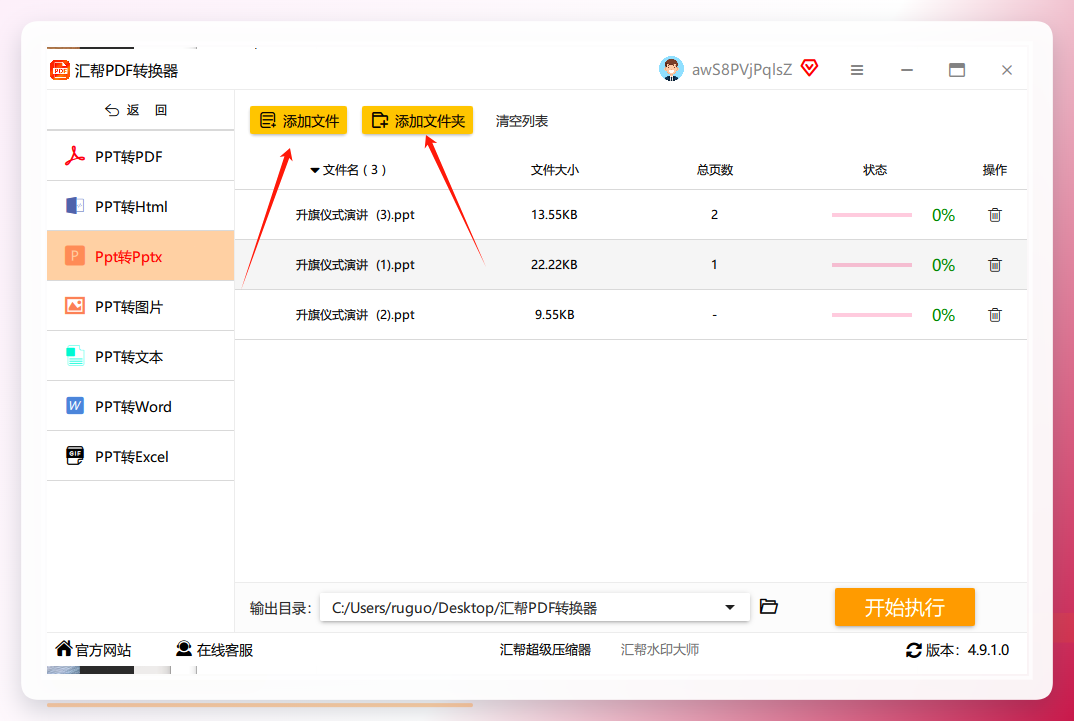Click trash icon for 升旗仪式演讲 (2).ppt
1074x721 pixels.
point(995,315)
